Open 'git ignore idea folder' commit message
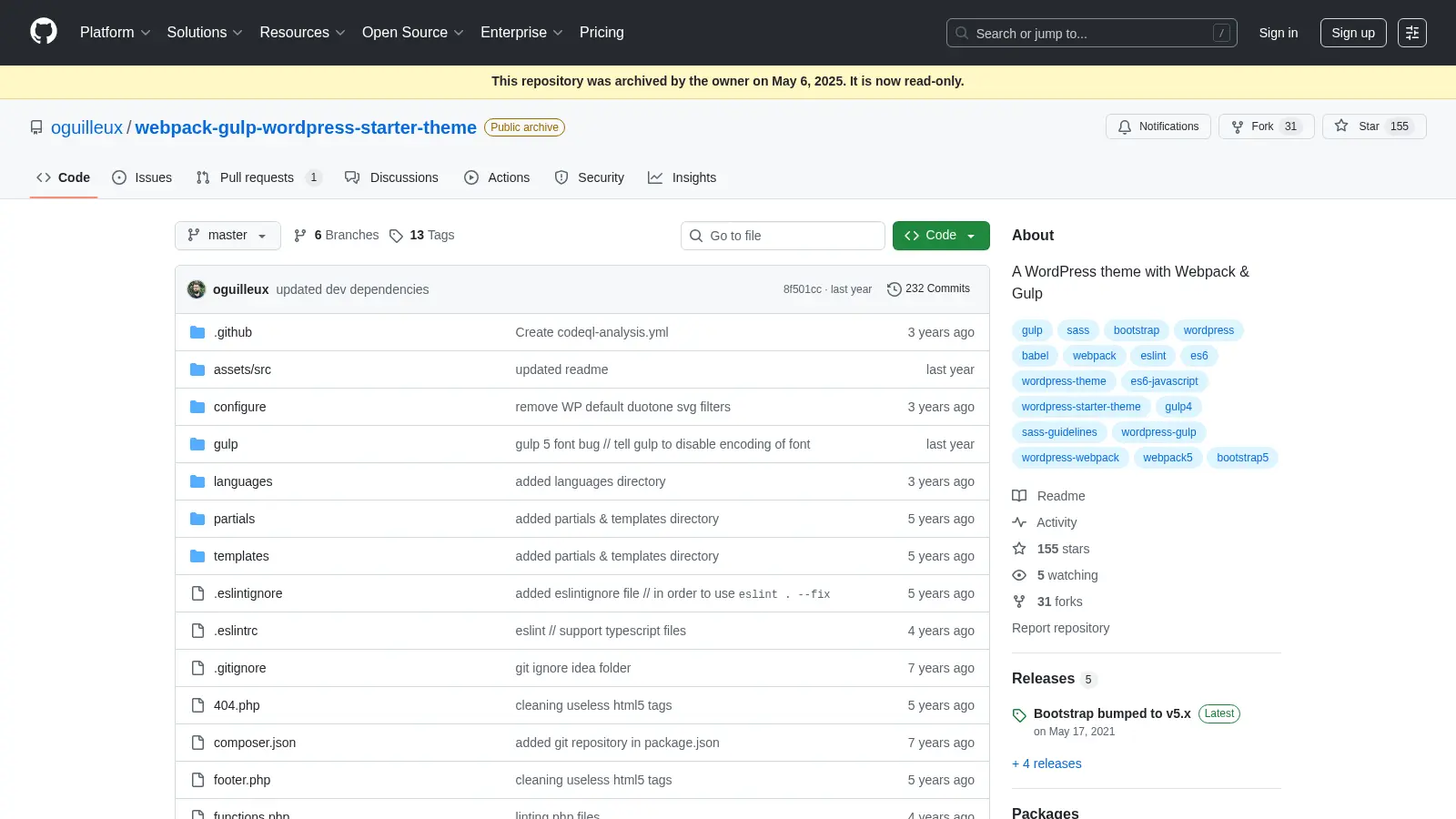Viewport: 1456px width, 819px height. click(x=573, y=668)
